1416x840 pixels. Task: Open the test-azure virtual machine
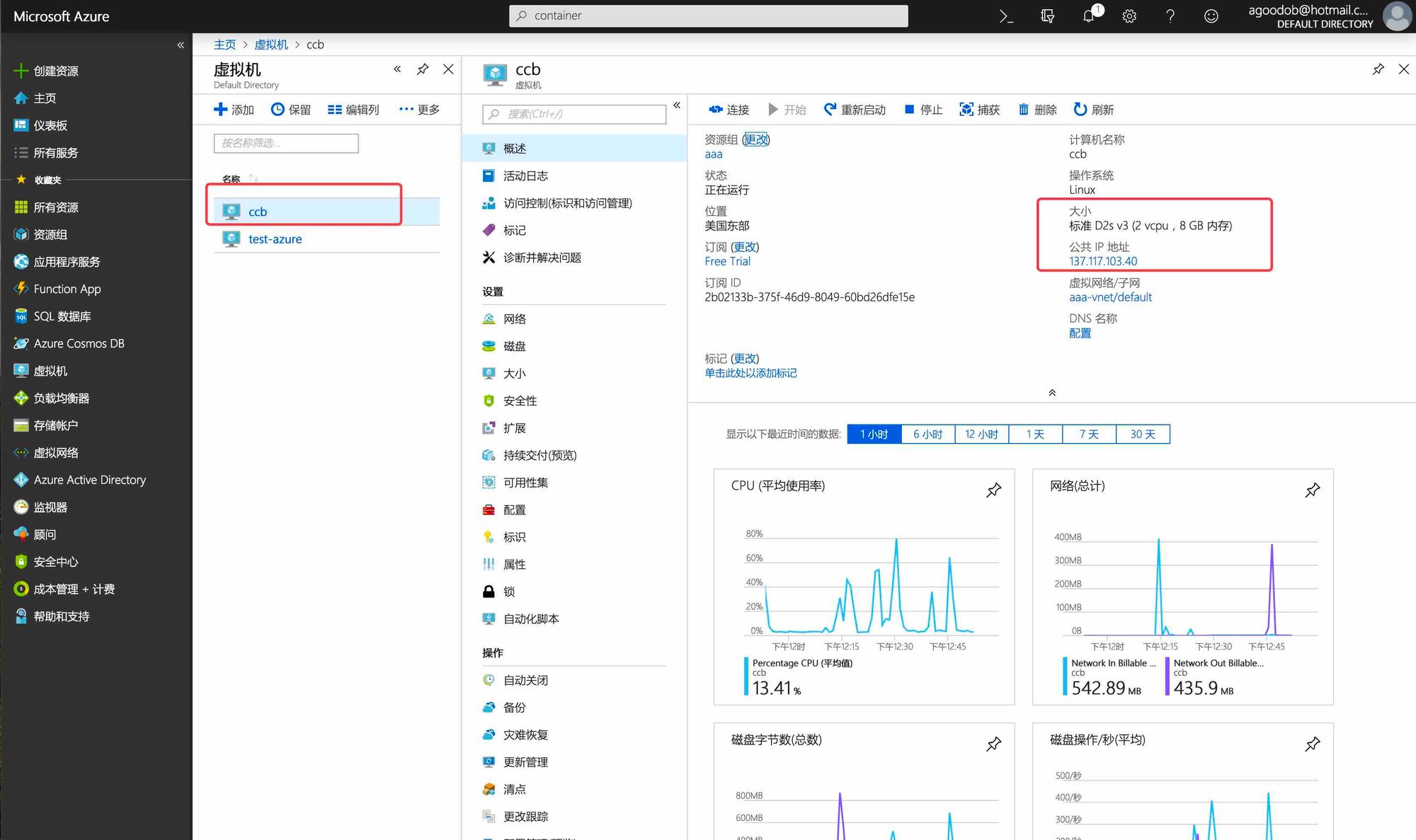[x=275, y=239]
